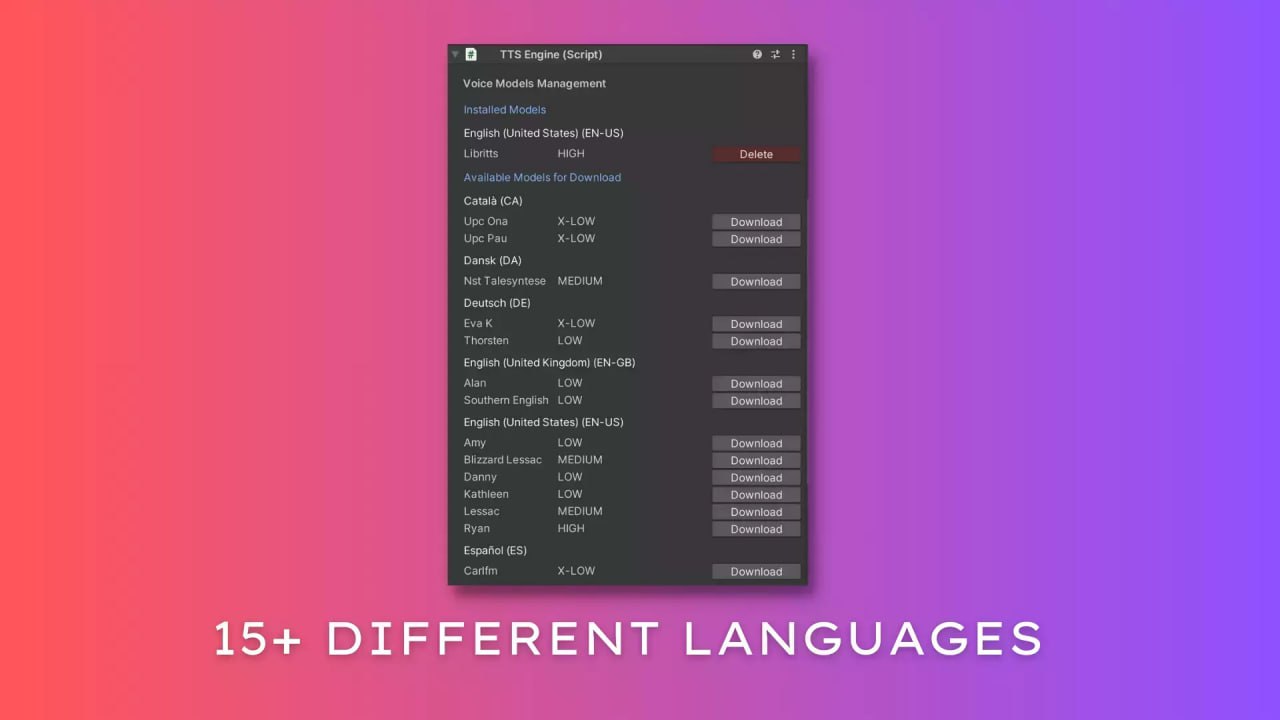Screen dimensions: 1280x720
Task: Download the Danny voice model
Action: click(755, 477)
